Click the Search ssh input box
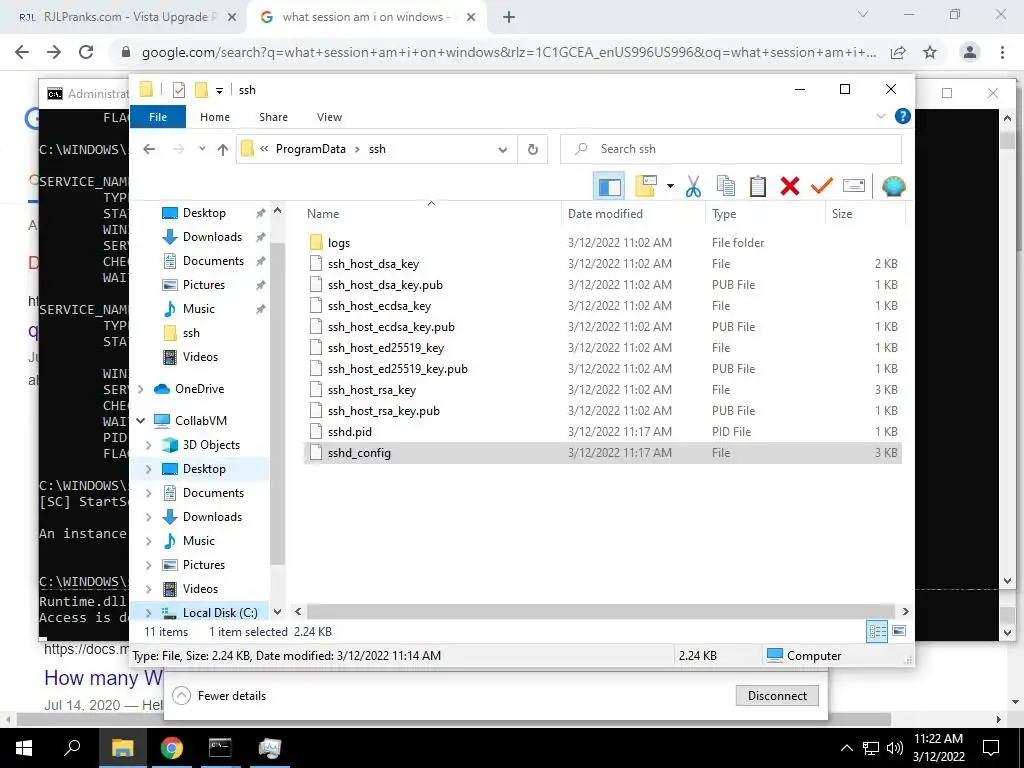 731,150
